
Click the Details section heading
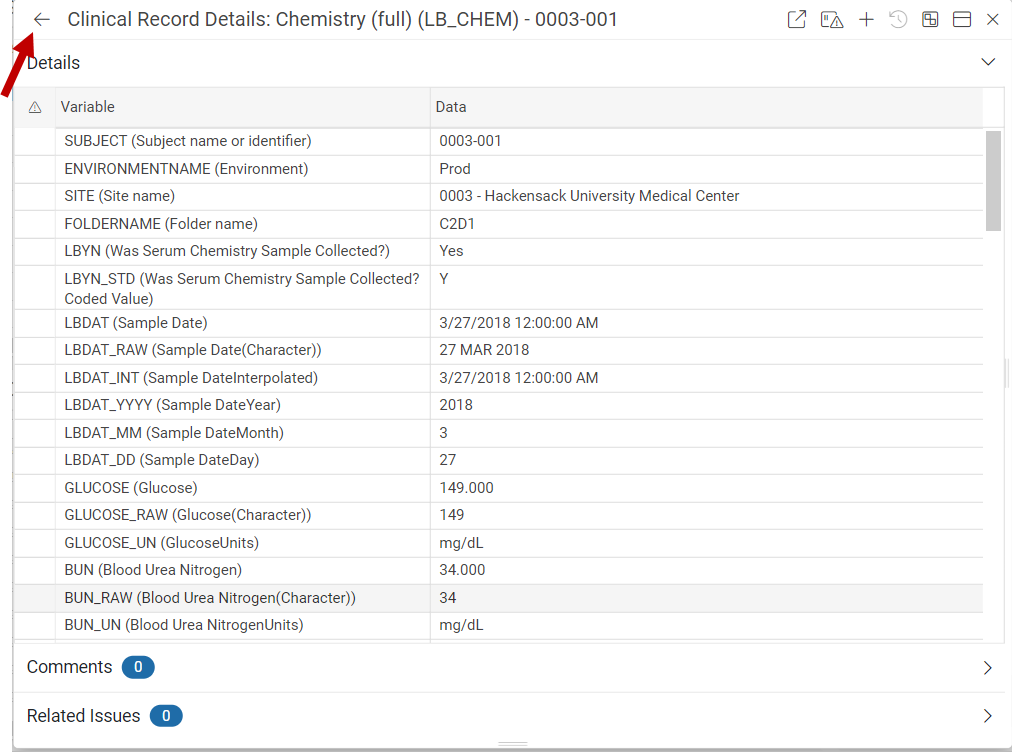pos(54,63)
